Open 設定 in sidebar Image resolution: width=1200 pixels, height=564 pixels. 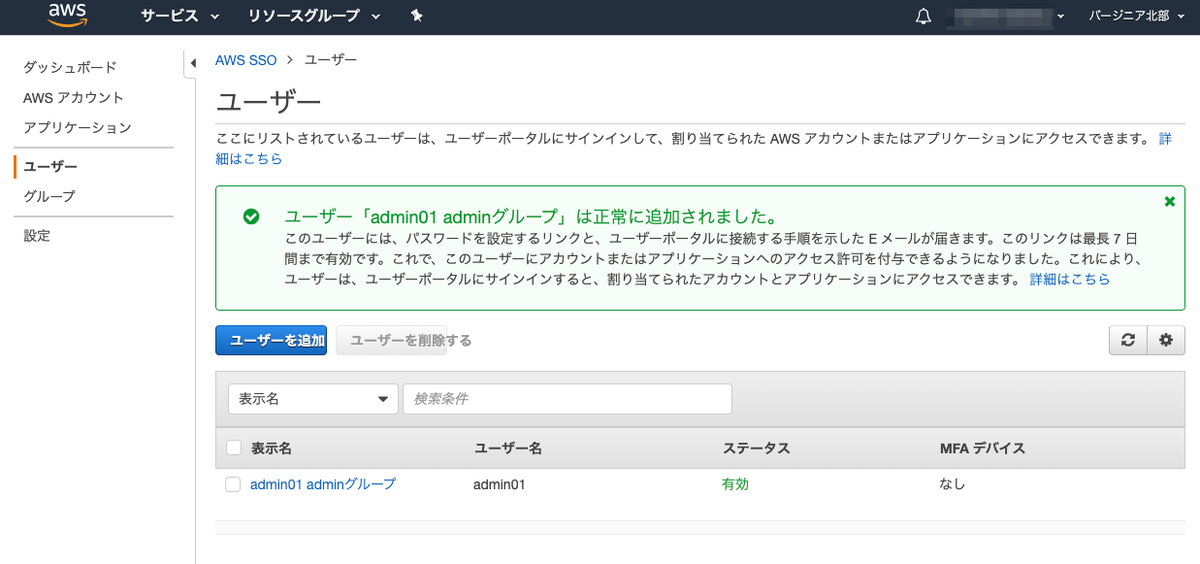click(x=37, y=236)
